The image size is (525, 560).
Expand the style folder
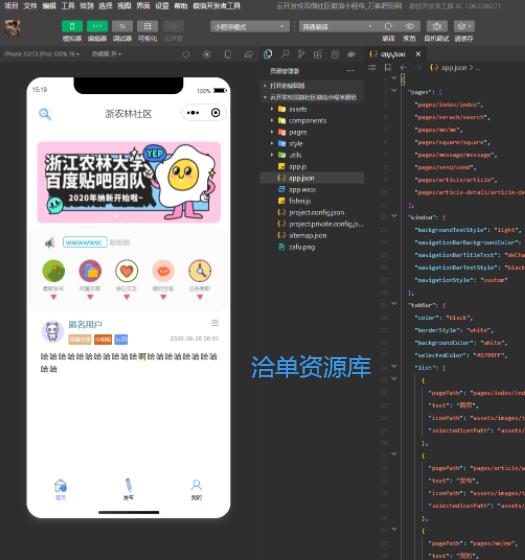[295, 143]
